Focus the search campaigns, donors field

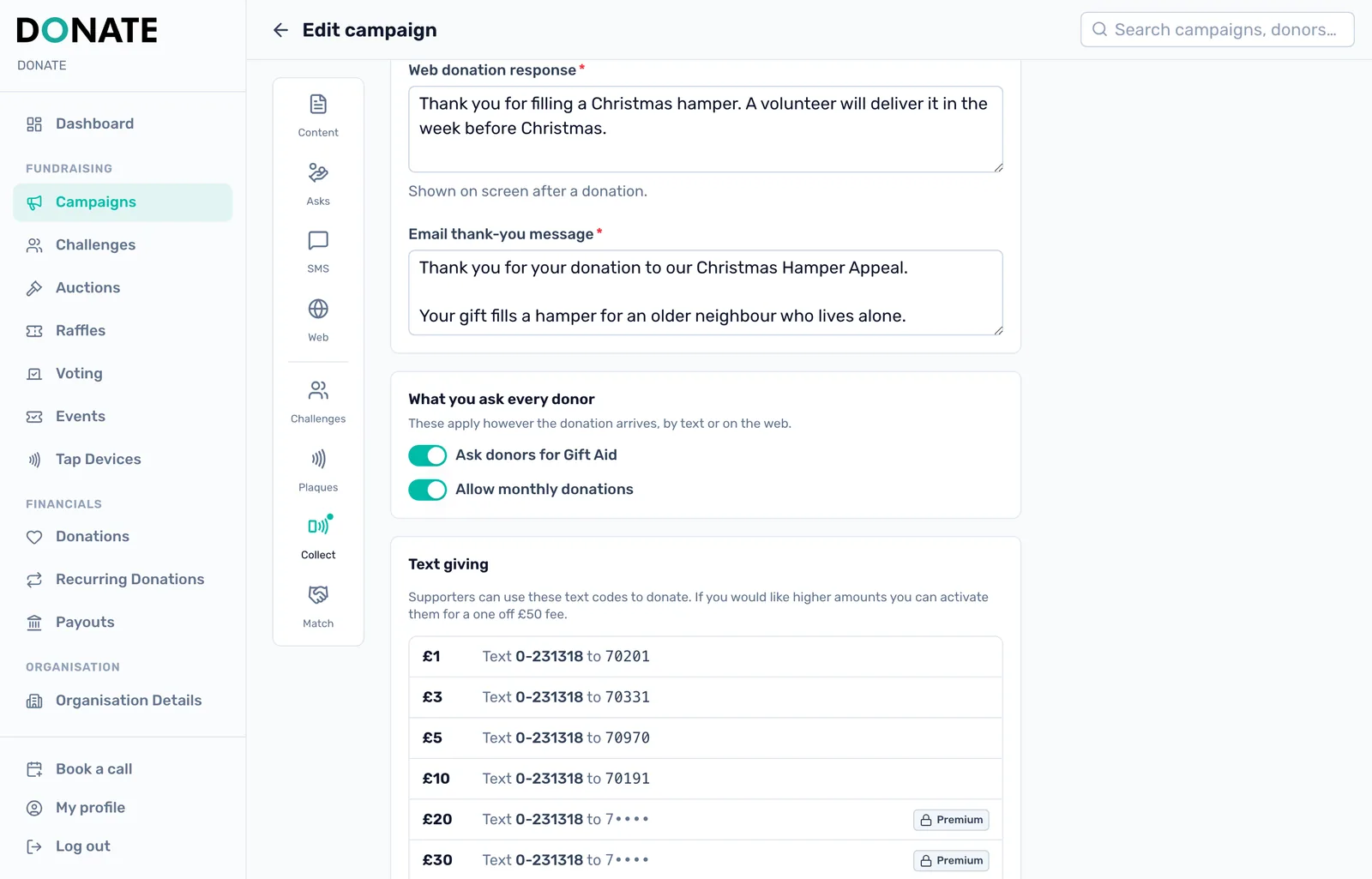[x=1217, y=29]
